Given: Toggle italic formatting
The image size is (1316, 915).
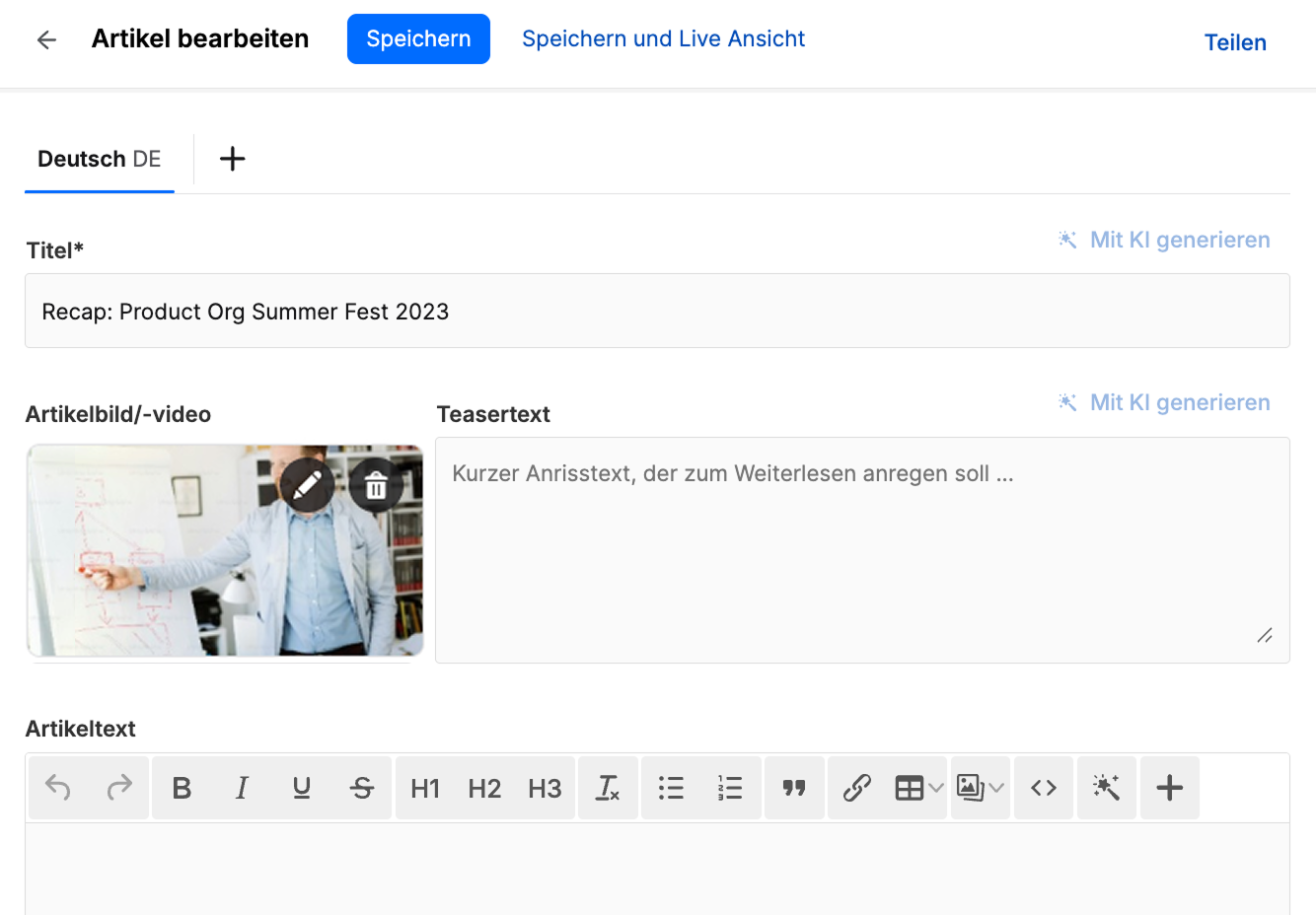Looking at the screenshot, I should pyautogui.click(x=242, y=788).
